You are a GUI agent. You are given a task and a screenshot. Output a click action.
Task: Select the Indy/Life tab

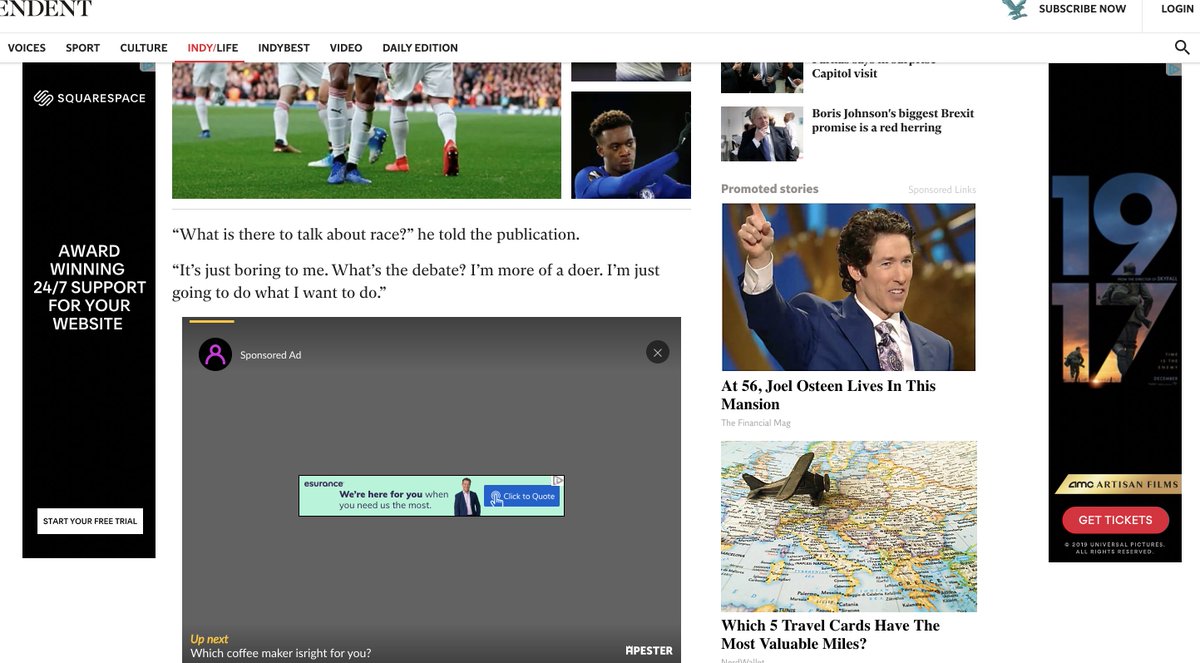[213, 48]
